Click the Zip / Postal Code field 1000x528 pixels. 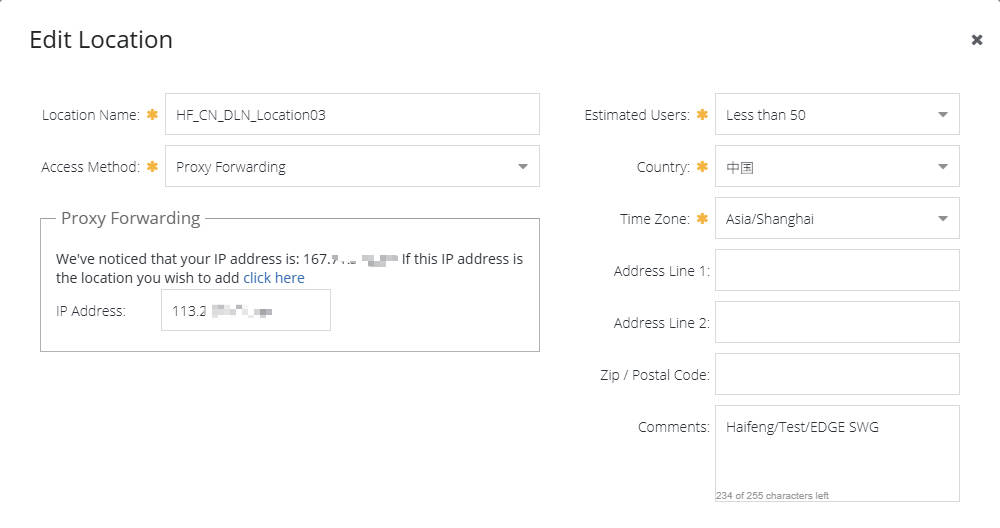point(837,374)
